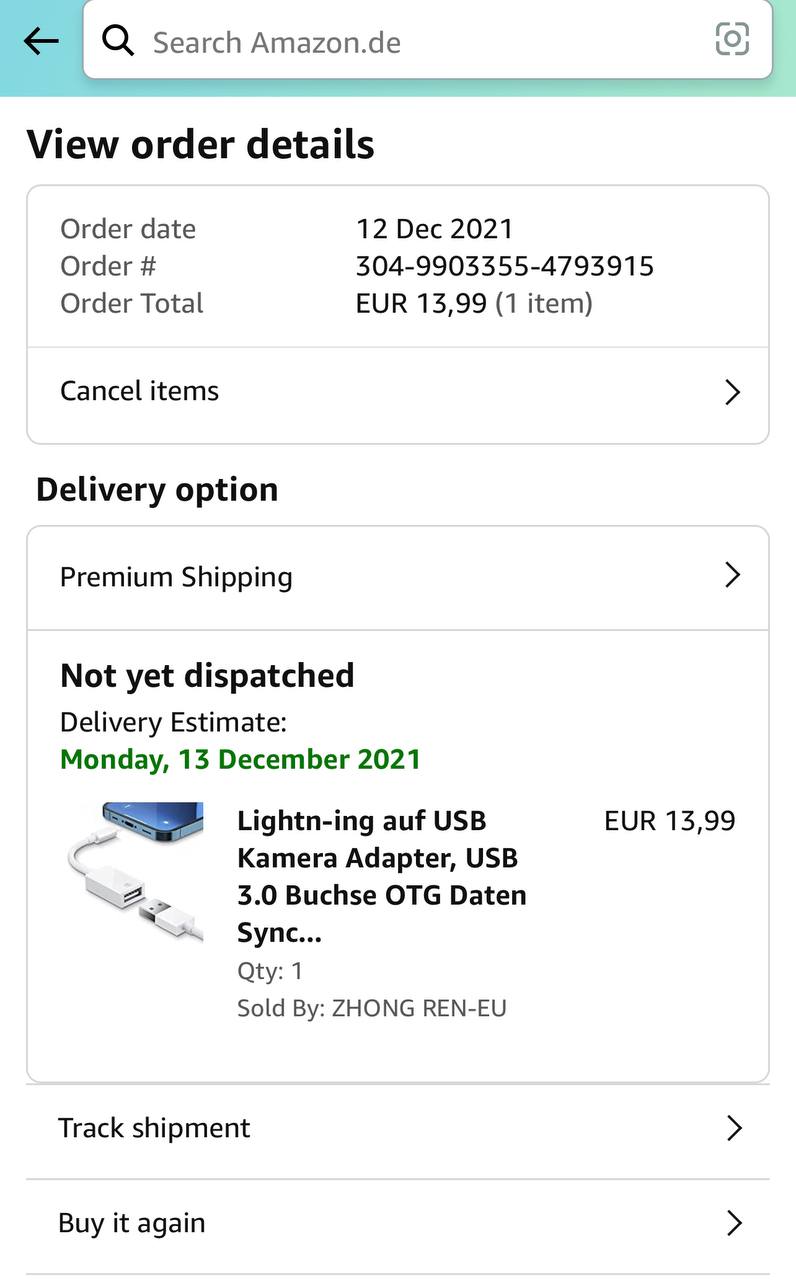Click the Buy it again chevron
The image size is (796, 1280).
[734, 1223]
